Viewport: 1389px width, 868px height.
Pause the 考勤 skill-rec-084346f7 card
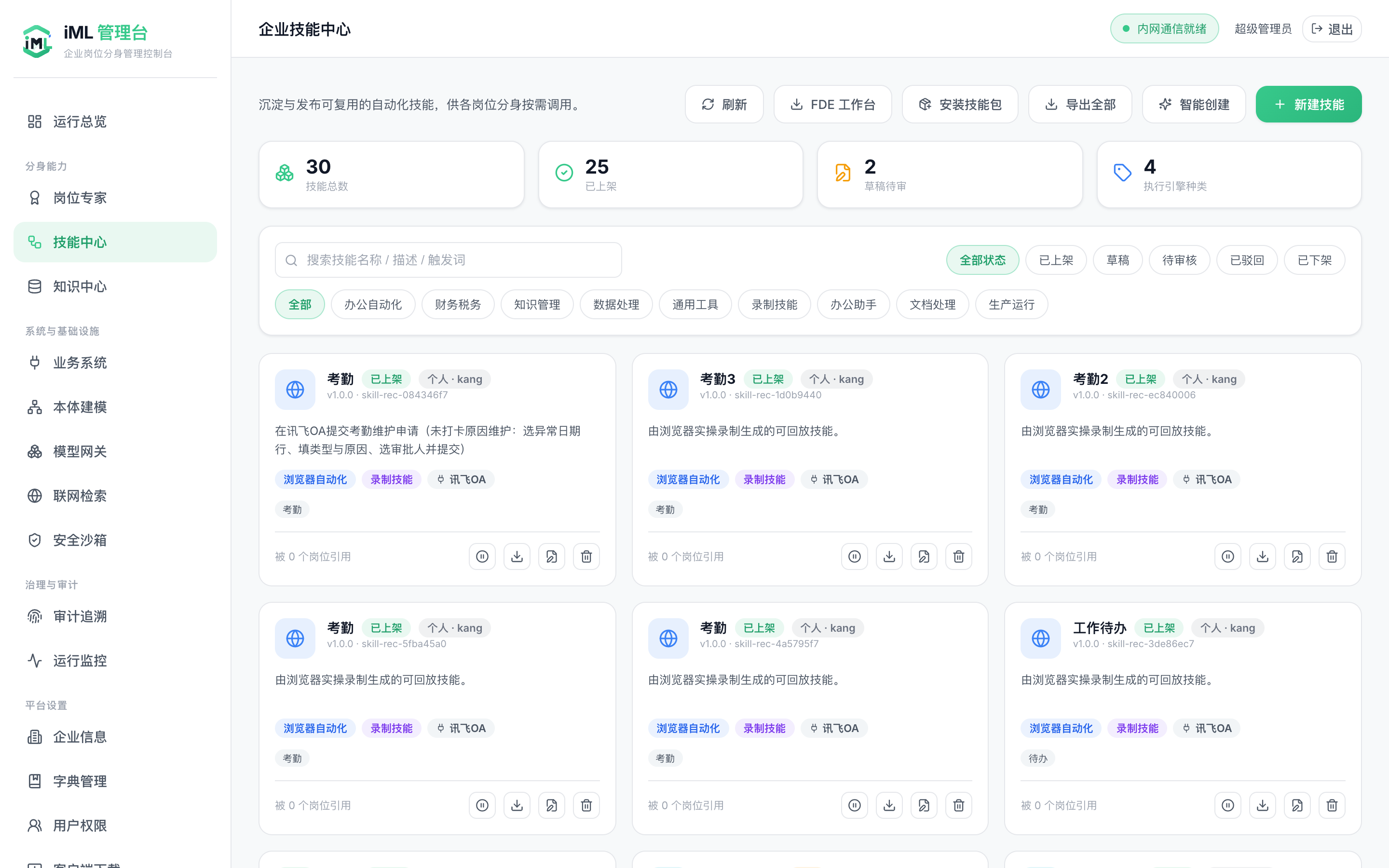[482, 556]
